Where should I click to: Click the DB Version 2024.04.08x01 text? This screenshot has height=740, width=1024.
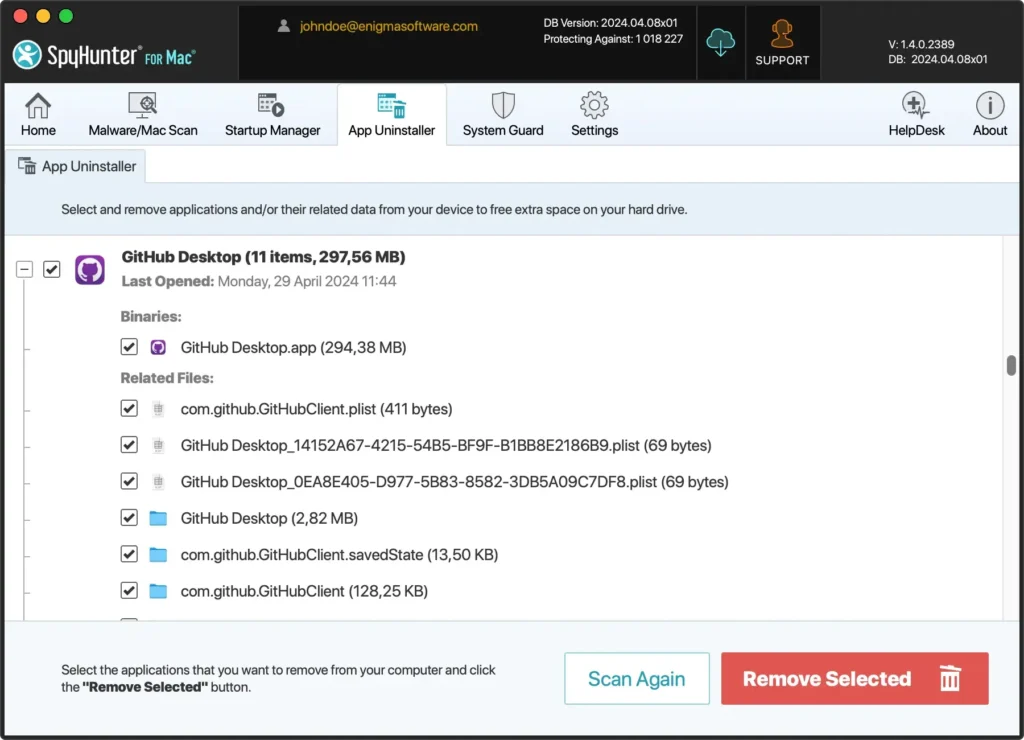point(610,23)
